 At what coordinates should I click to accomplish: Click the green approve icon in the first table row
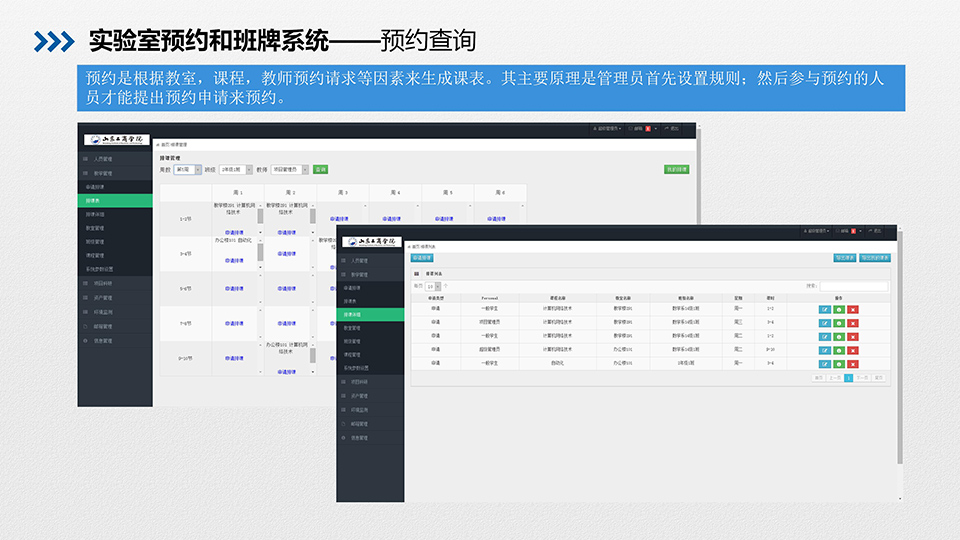click(x=839, y=310)
